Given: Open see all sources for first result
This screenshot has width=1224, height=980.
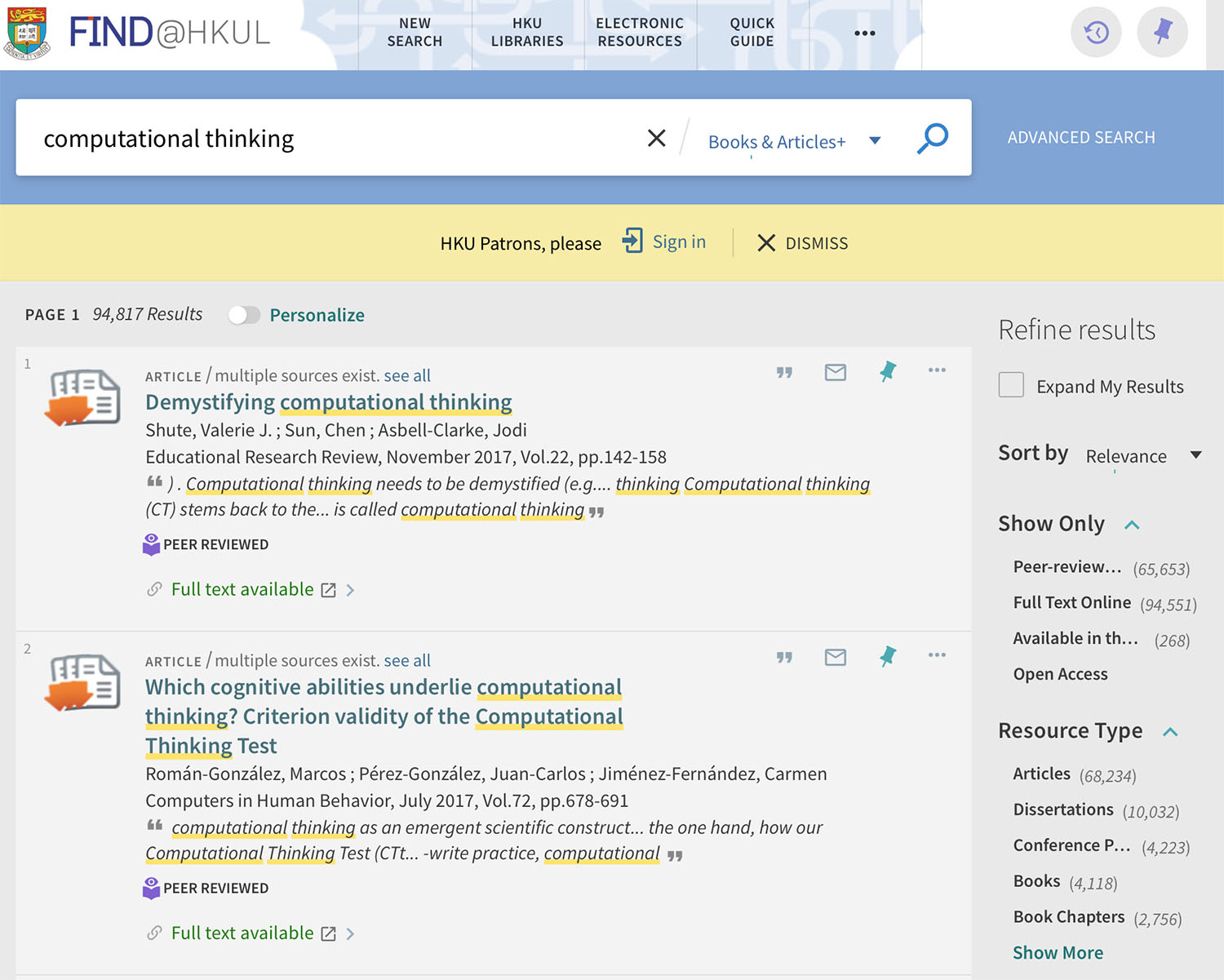Looking at the screenshot, I should tap(407, 375).
